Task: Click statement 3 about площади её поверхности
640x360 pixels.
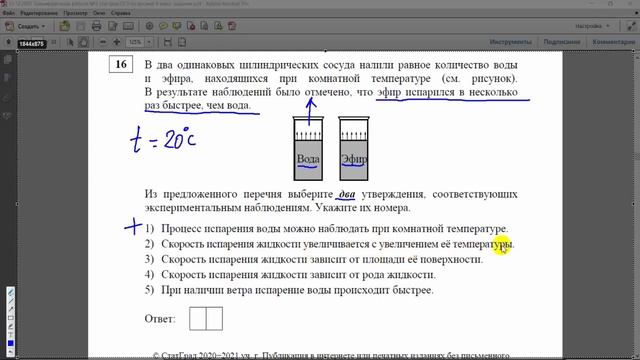Action: (314, 259)
